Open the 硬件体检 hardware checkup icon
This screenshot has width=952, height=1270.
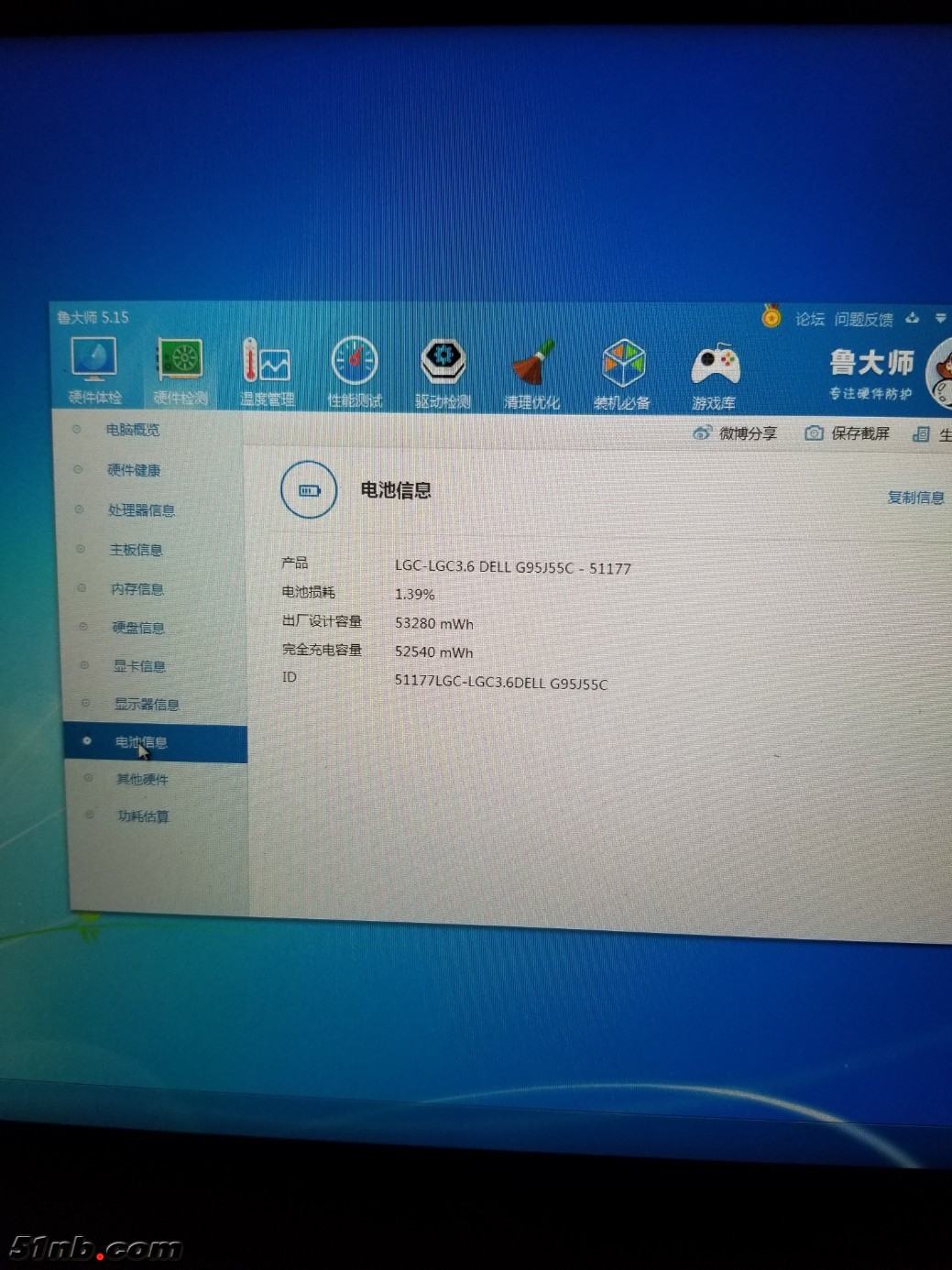pos(94,370)
